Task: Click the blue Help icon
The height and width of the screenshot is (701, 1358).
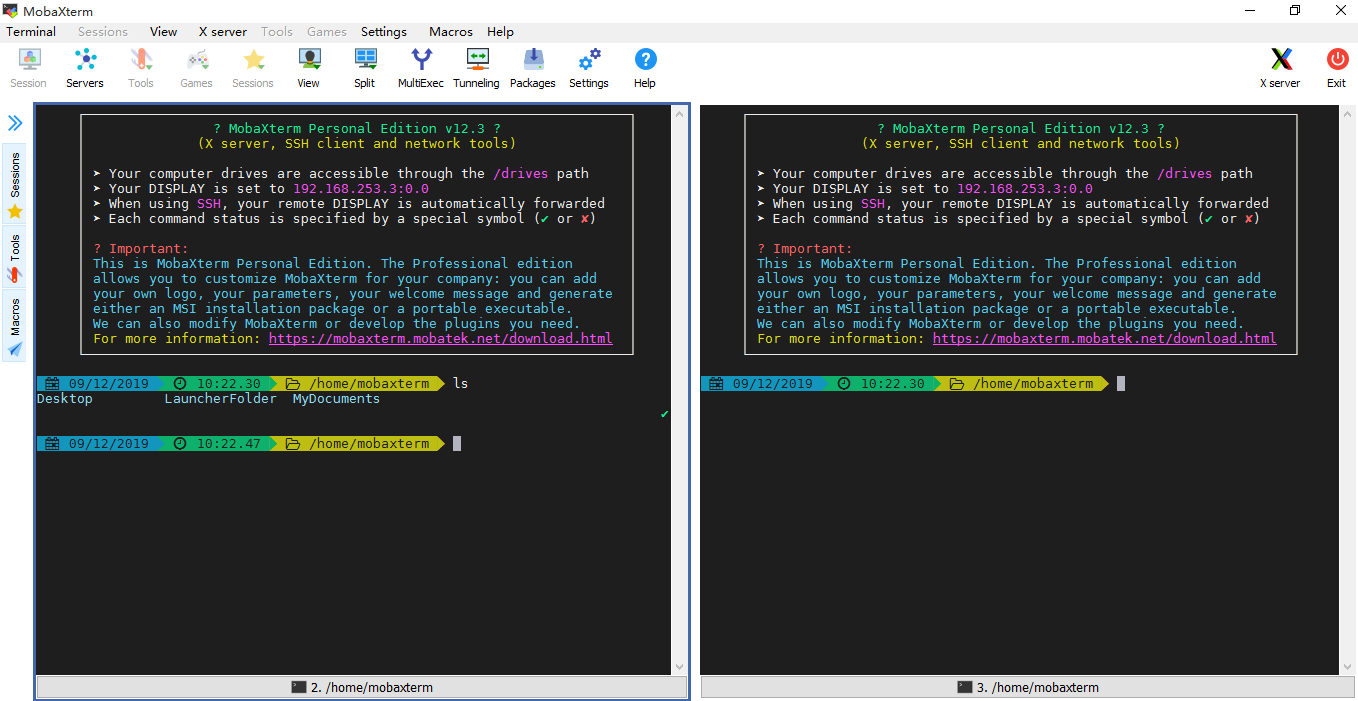Action: coord(645,68)
